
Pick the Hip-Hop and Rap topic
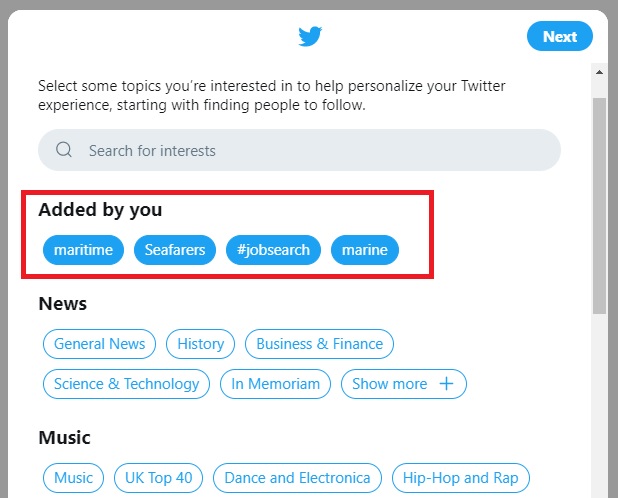pyautogui.click(x=460, y=478)
